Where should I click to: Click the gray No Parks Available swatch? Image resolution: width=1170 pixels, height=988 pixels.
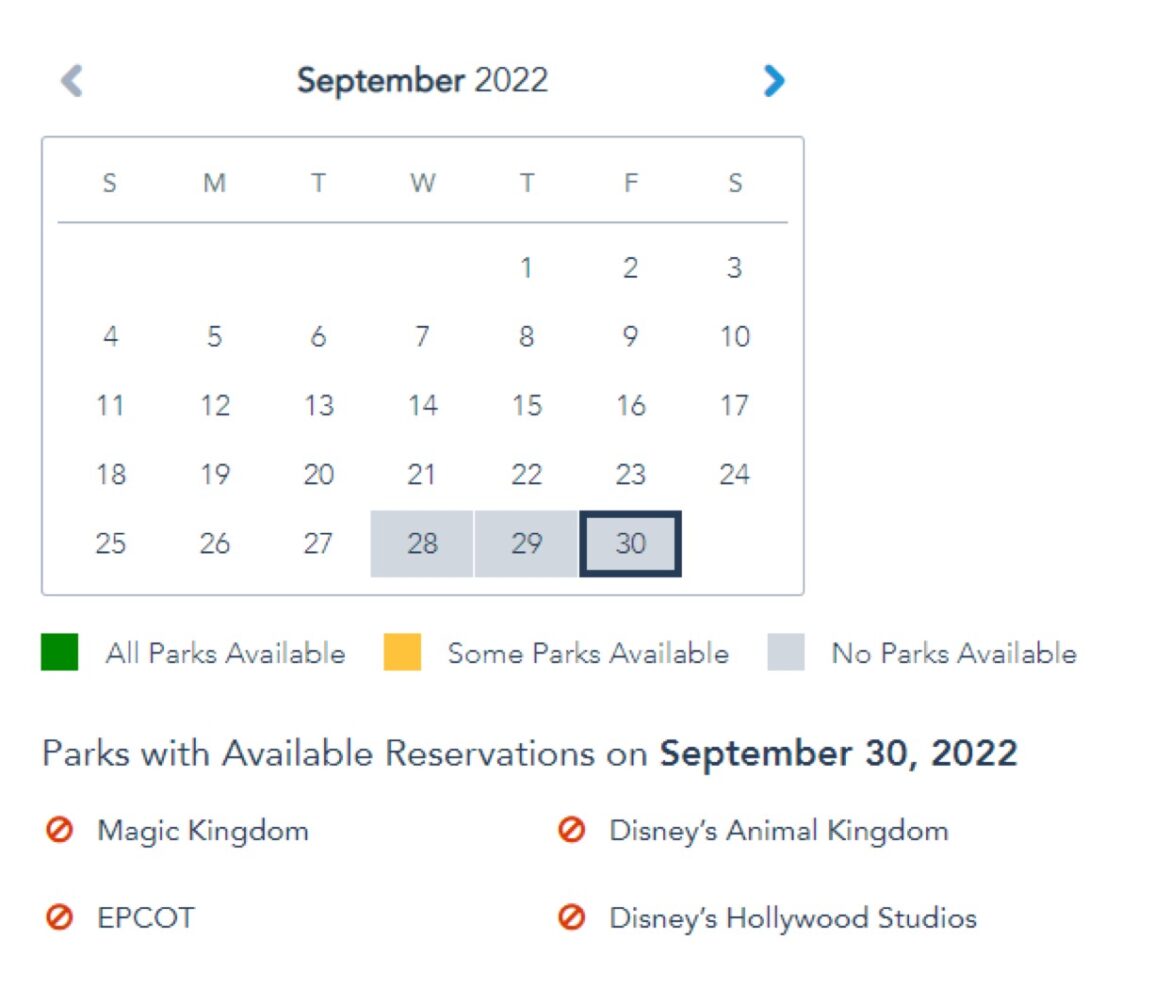[x=786, y=653]
